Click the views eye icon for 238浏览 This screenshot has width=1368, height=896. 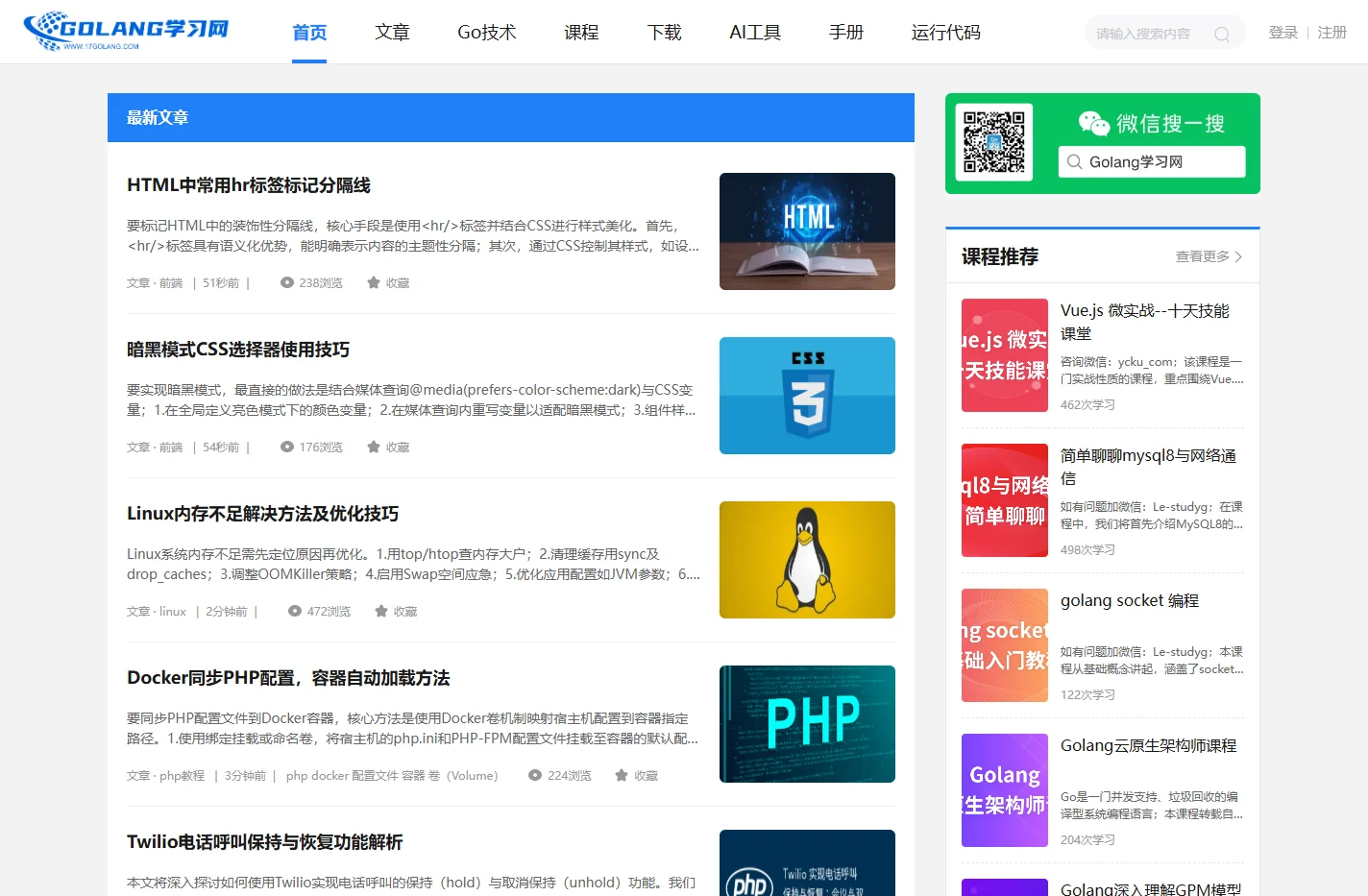[x=287, y=282]
